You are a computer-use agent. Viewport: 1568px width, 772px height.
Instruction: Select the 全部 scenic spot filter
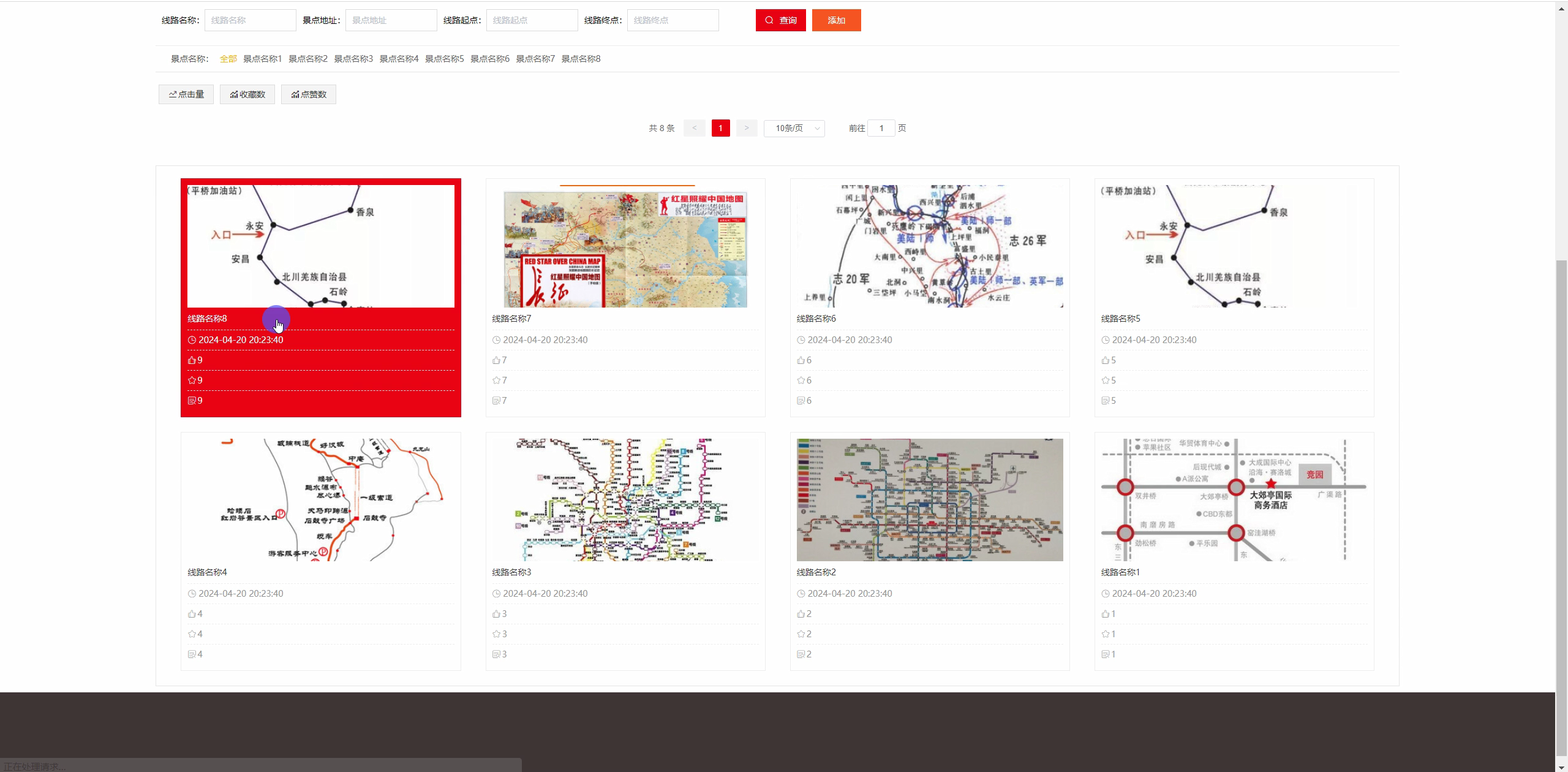(x=228, y=58)
